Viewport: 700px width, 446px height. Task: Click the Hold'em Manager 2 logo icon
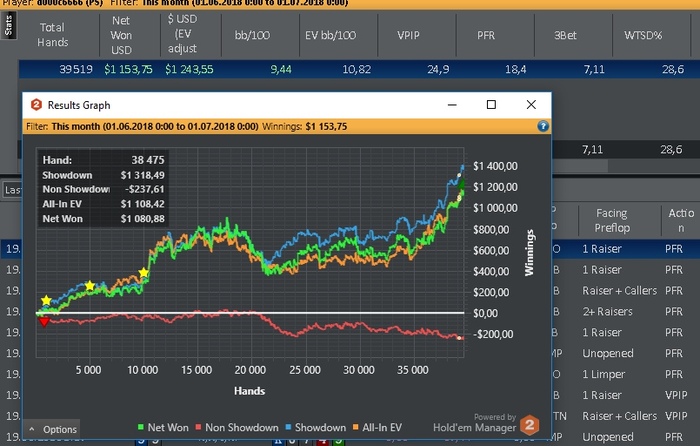pyautogui.click(x=529, y=425)
